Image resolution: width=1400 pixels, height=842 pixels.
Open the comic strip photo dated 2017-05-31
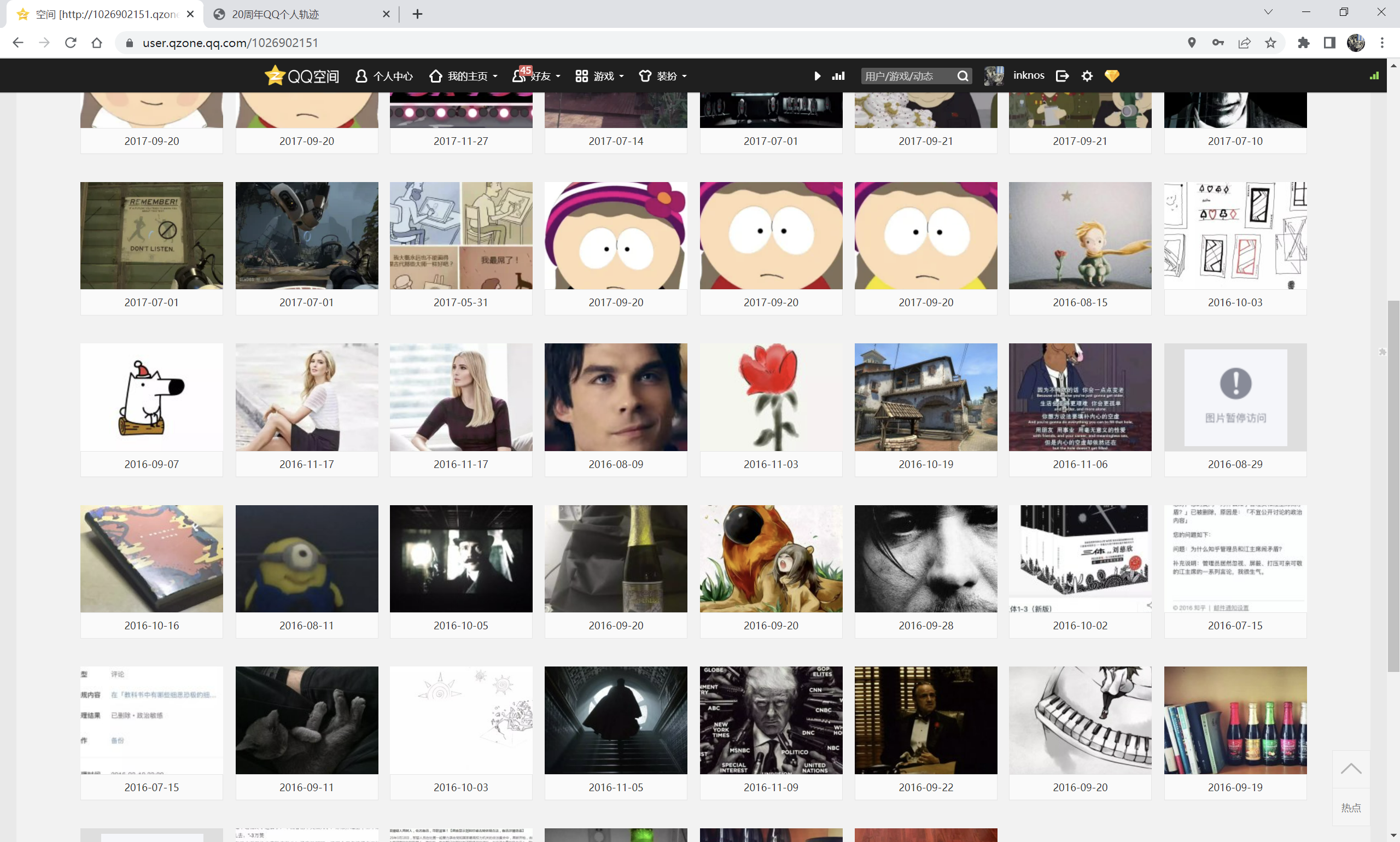point(461,236)
